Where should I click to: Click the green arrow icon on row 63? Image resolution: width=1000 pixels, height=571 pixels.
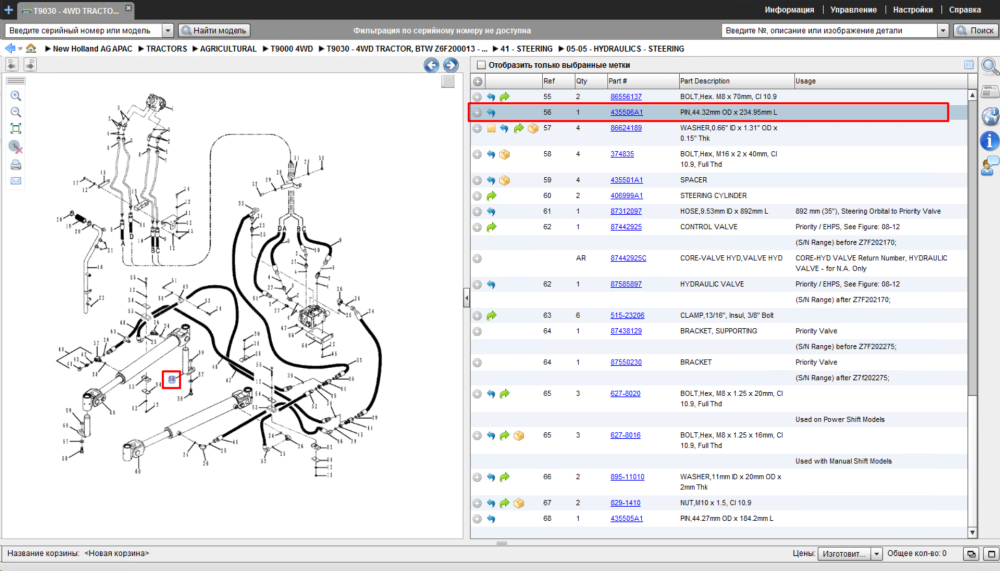click(491, 316)
